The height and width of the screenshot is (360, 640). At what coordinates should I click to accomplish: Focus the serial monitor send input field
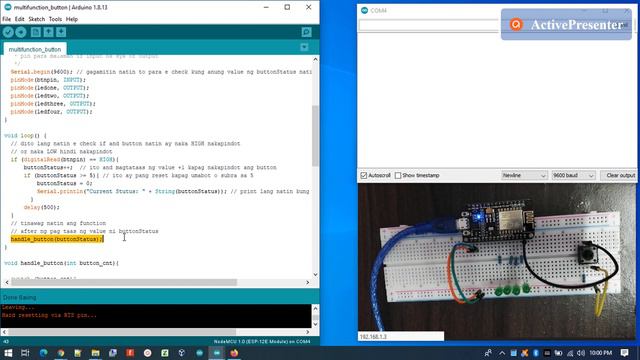(x=429, y=25)
